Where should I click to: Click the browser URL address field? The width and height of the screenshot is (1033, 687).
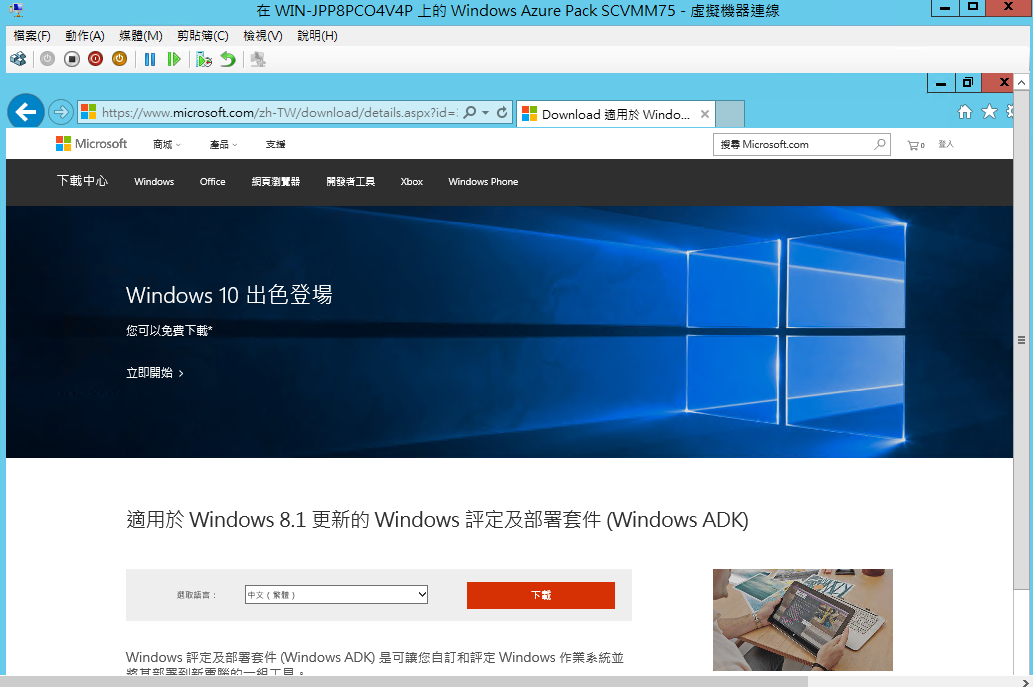click(279, 113)
